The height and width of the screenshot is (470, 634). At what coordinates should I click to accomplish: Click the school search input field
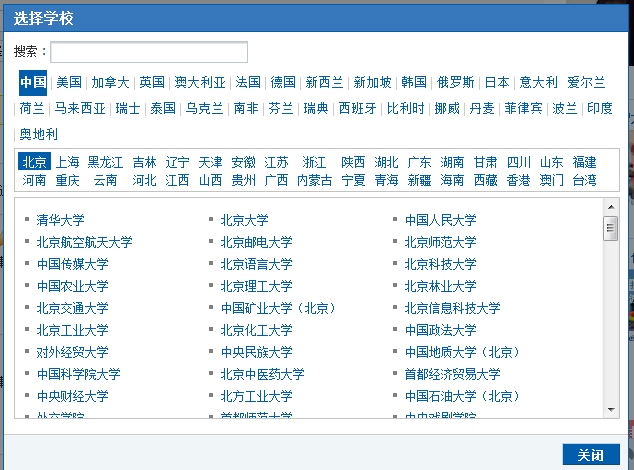pyautogui.click(x=149, y=52)
